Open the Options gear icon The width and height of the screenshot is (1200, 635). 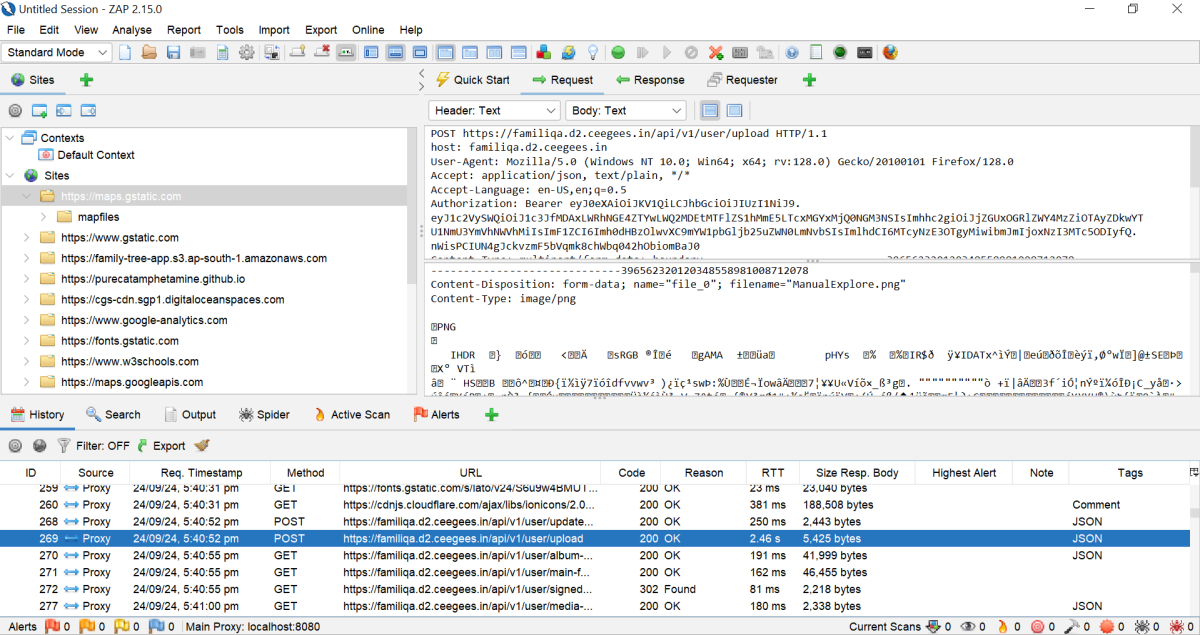point(246,52)
